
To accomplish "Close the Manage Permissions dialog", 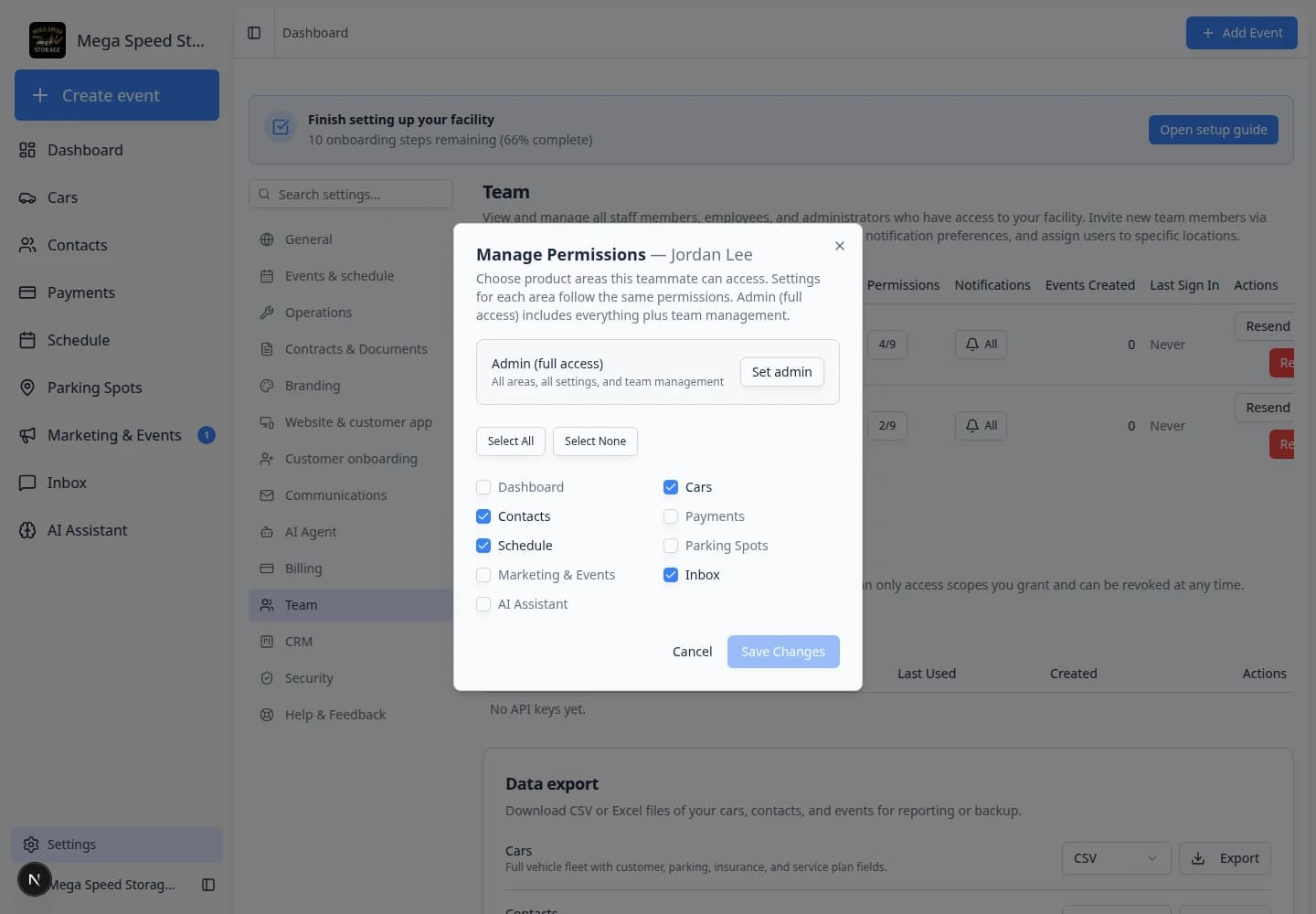I will click(x=840, y=246).
